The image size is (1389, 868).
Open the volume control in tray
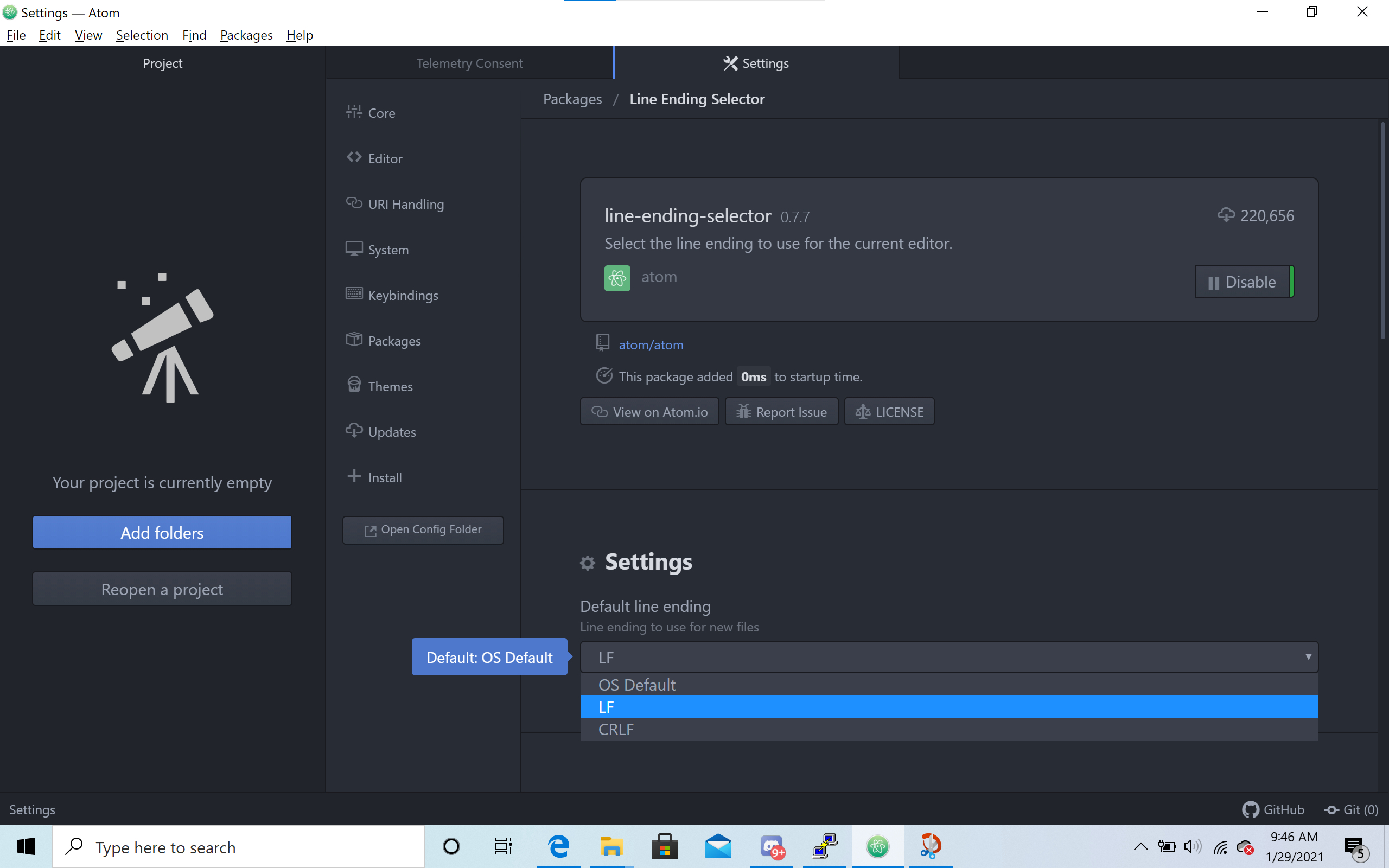coord(1192,847)
